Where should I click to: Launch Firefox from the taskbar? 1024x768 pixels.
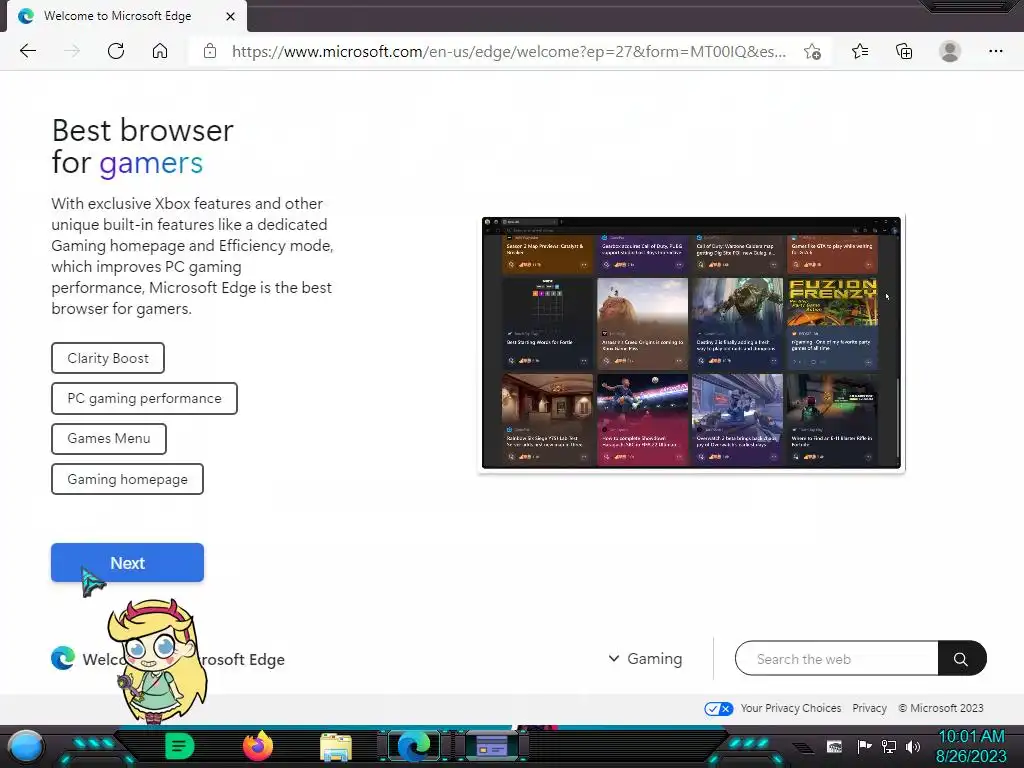pos(258,746)
